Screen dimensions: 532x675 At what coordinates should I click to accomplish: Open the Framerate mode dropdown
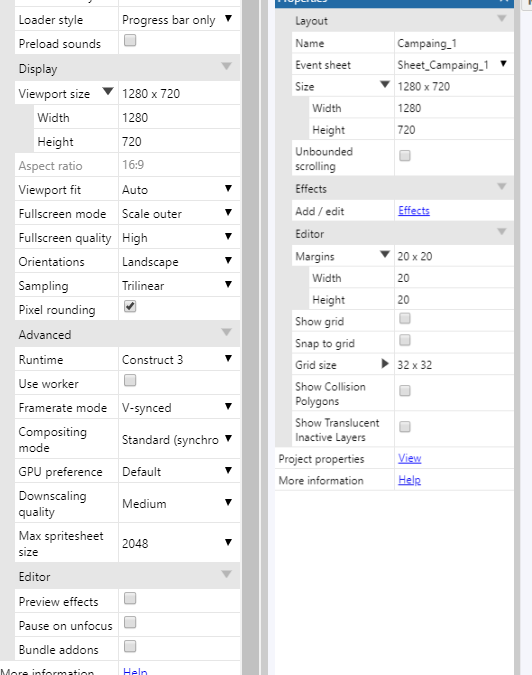(179, 408)
